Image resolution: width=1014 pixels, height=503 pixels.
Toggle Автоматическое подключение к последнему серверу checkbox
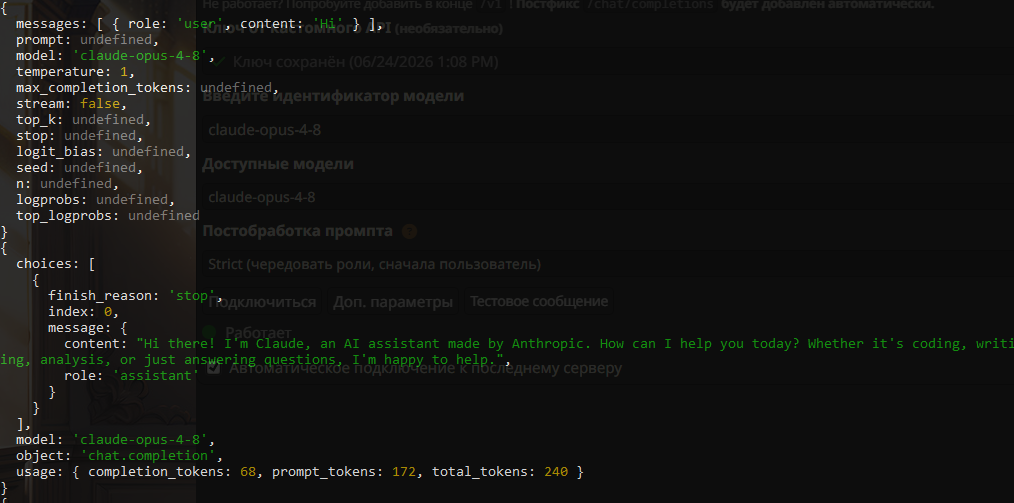(x=213, y=369)
